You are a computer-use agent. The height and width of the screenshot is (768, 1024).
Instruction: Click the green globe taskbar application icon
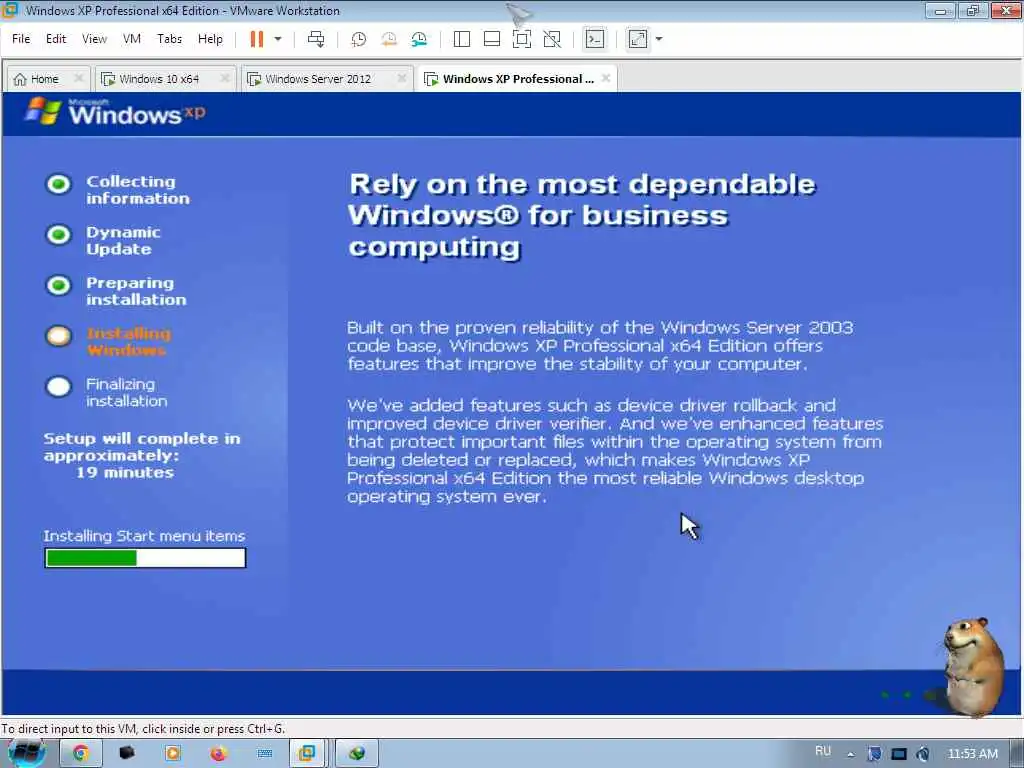(357, 753)
